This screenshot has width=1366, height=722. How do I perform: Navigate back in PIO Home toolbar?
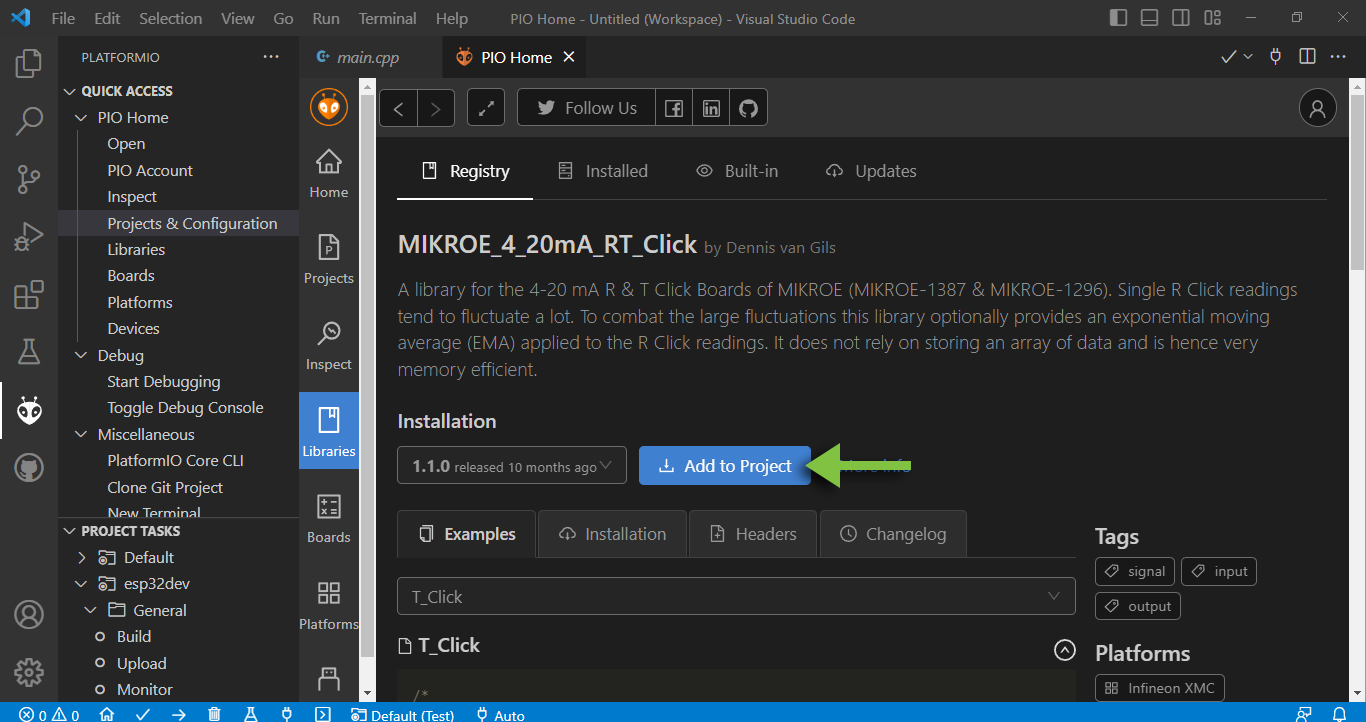[398, 108]
